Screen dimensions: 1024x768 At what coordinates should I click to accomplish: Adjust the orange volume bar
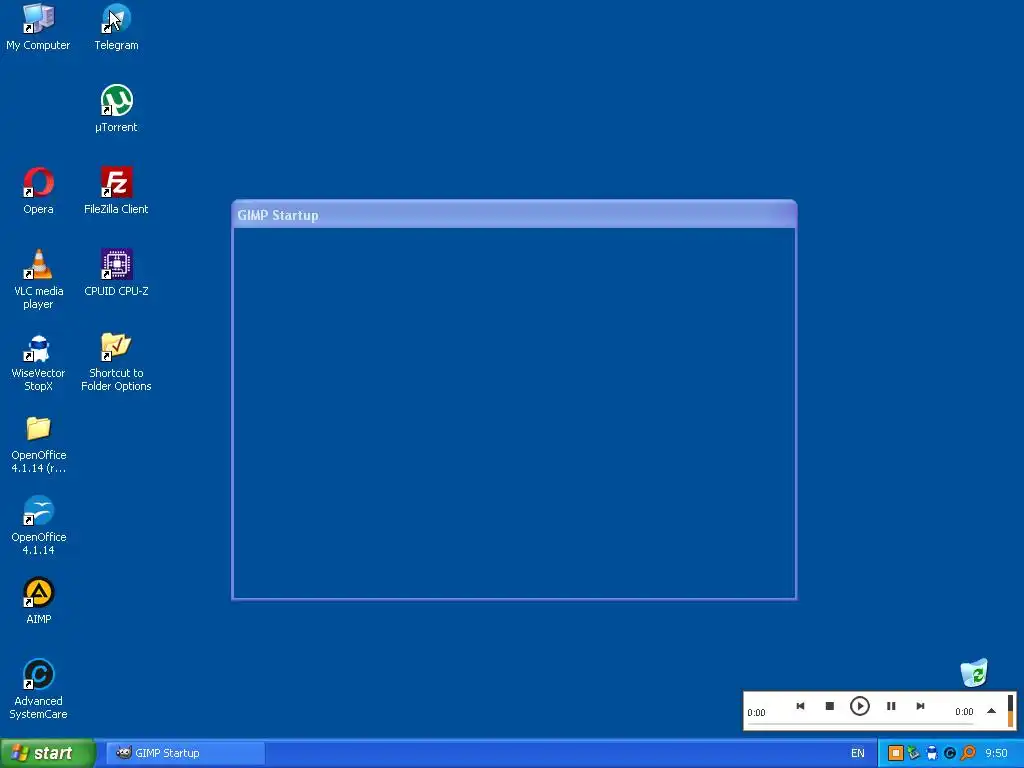coord(1010,710)
